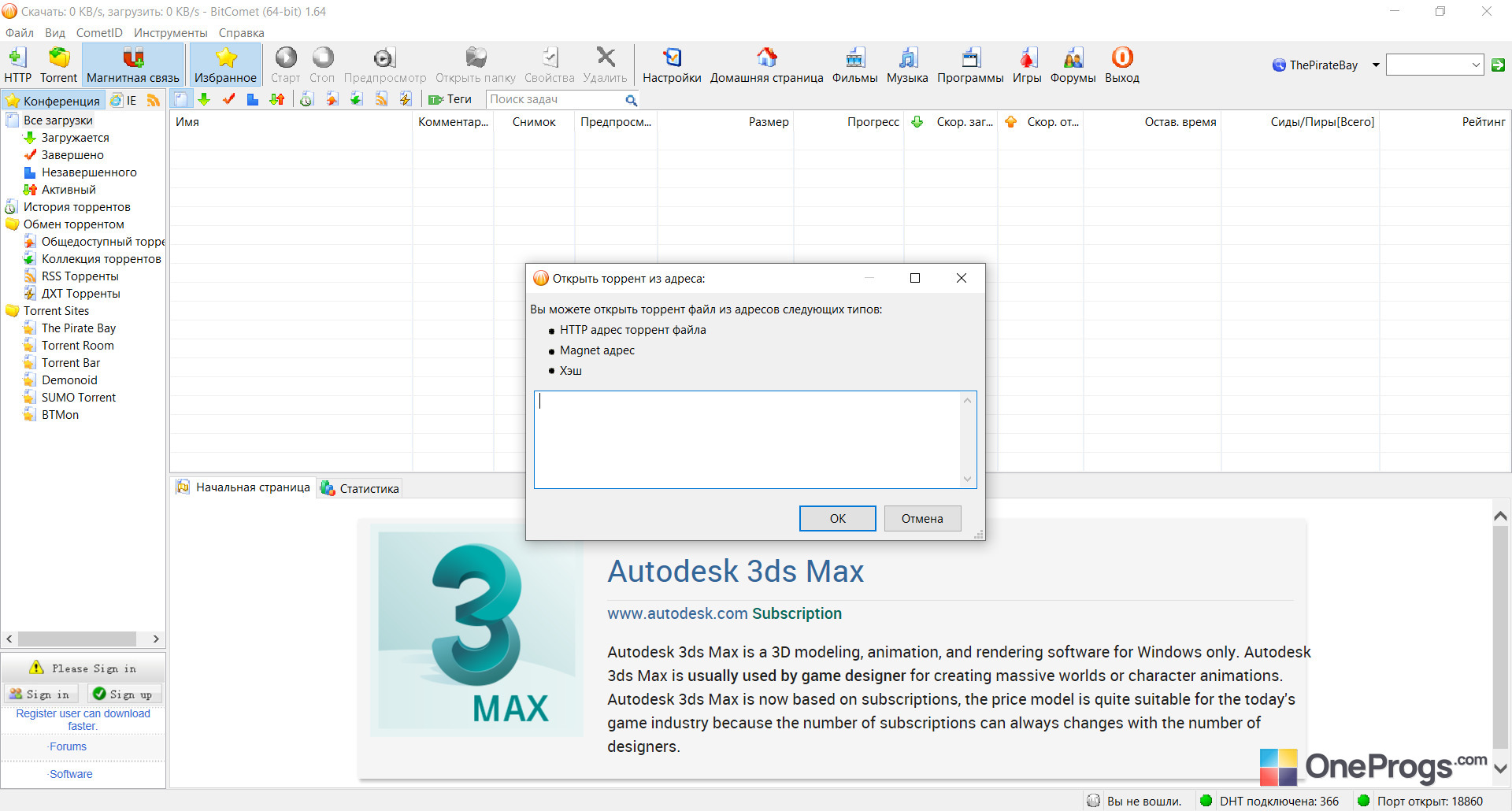Open the Forums link
Image resolution: width=1512 pixels, height=811 pixels.
tap(68, 746)
